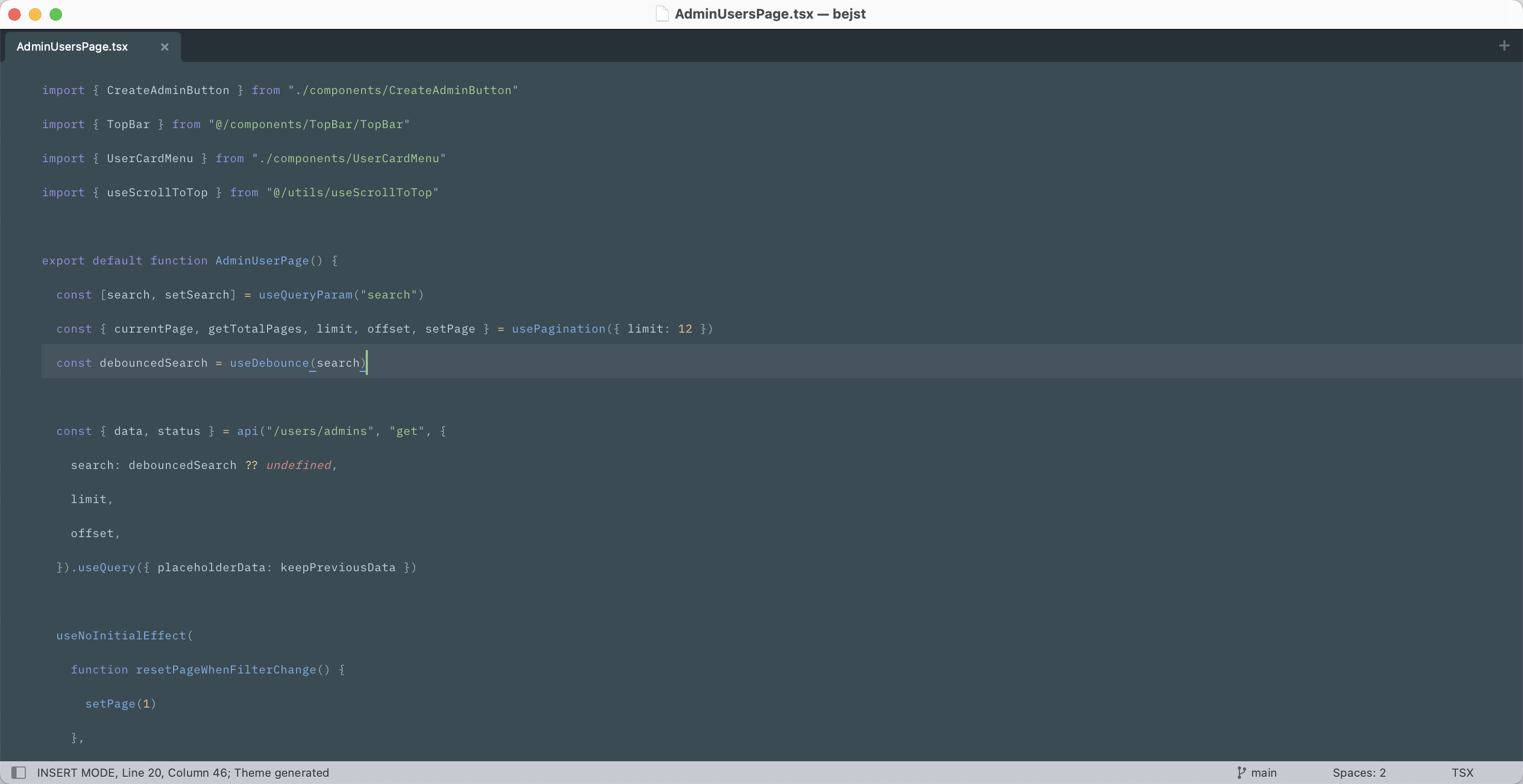Click the "get" string argument
The image size is (1523, 784).
pos(407,431)
